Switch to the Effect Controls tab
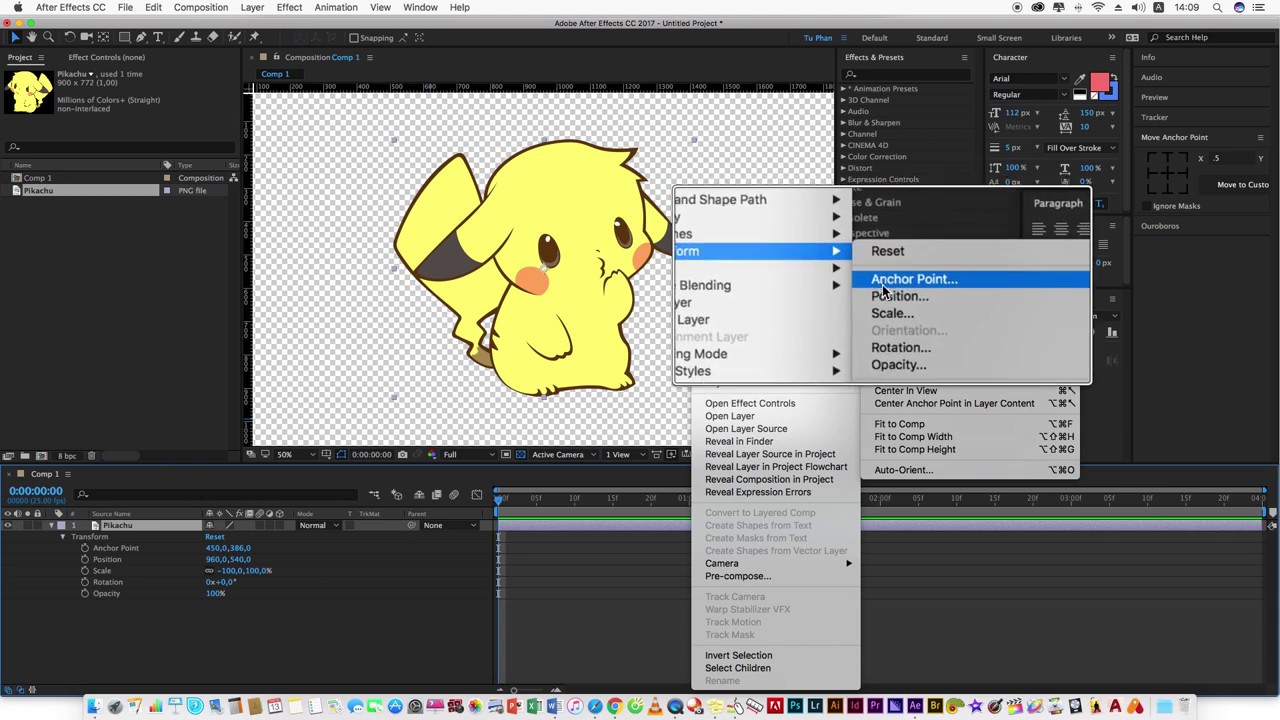The height and width of the screenshot is (720, 1280). pos(105,57)
